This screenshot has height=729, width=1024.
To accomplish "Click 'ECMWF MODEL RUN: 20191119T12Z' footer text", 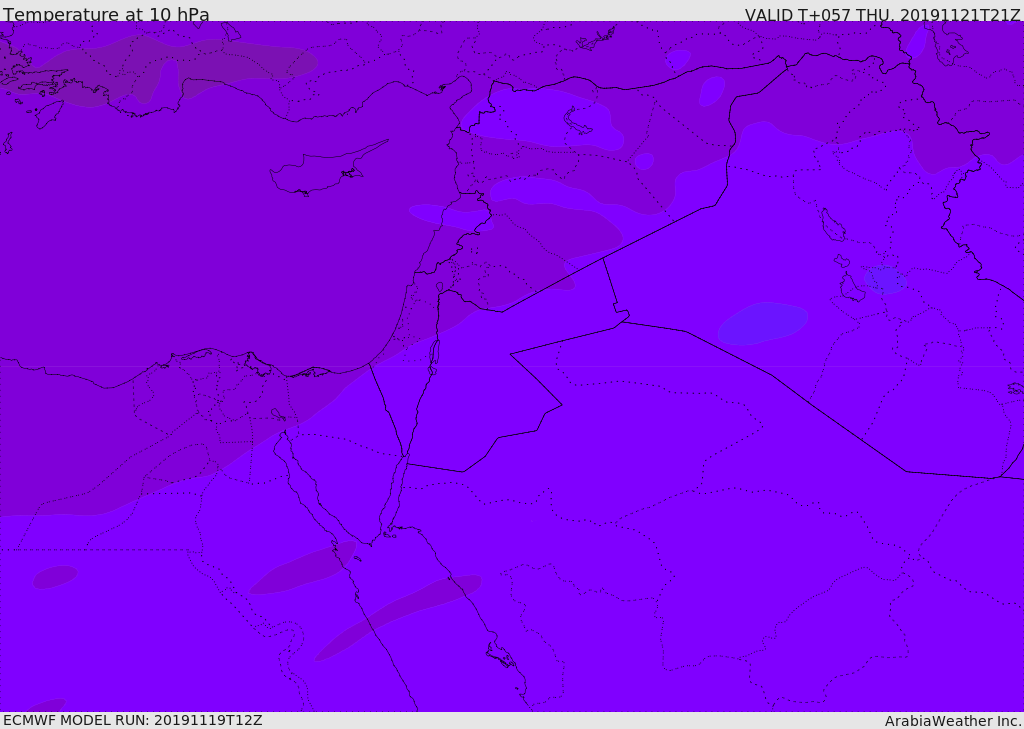I will click(133, 720).
